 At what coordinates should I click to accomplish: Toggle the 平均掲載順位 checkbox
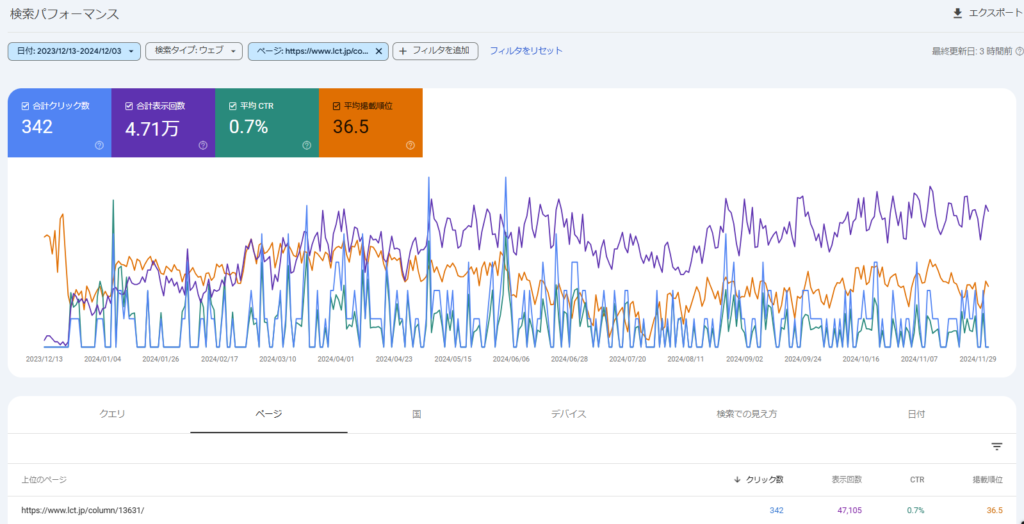(x=336, y=106)
